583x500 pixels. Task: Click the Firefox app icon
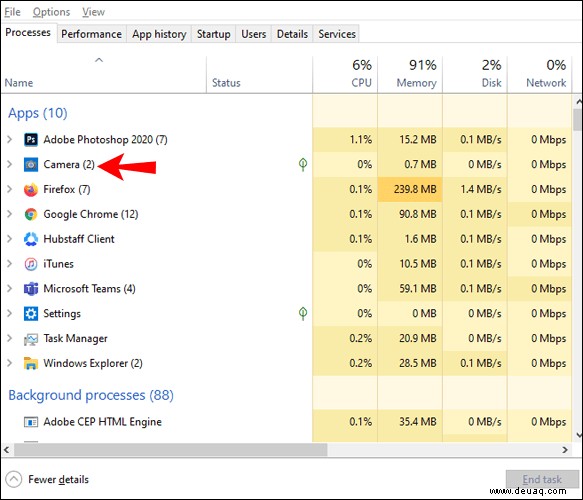click(x=31, y=190)
